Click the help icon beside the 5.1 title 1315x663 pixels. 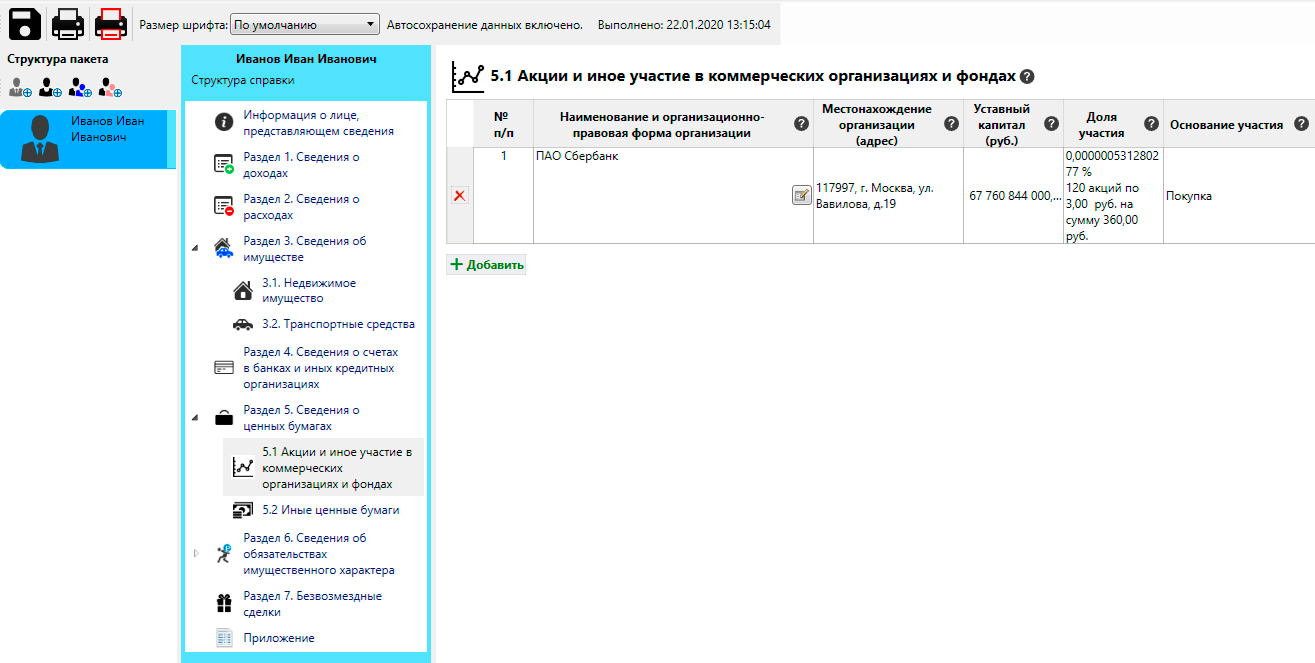(x=1027, y=76)
